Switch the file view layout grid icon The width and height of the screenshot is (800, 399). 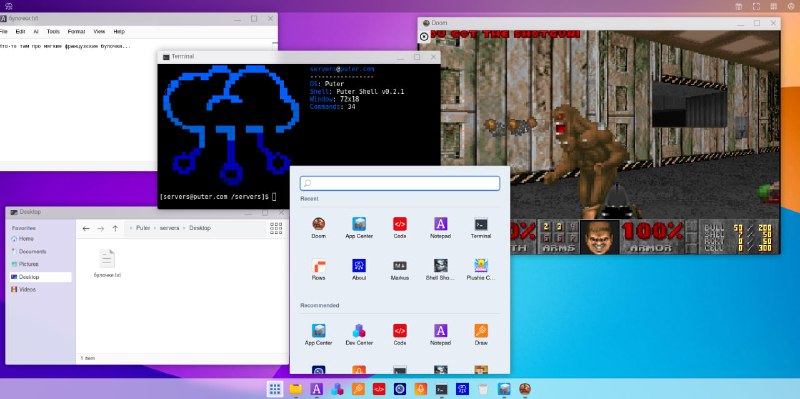point(276,228)
